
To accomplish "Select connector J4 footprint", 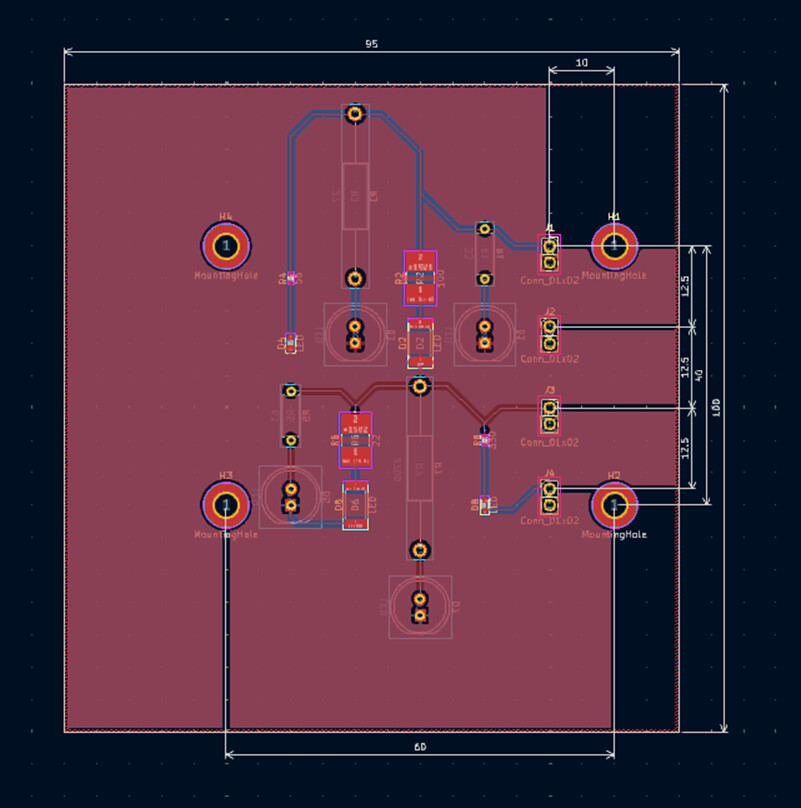I will point(549,496).
